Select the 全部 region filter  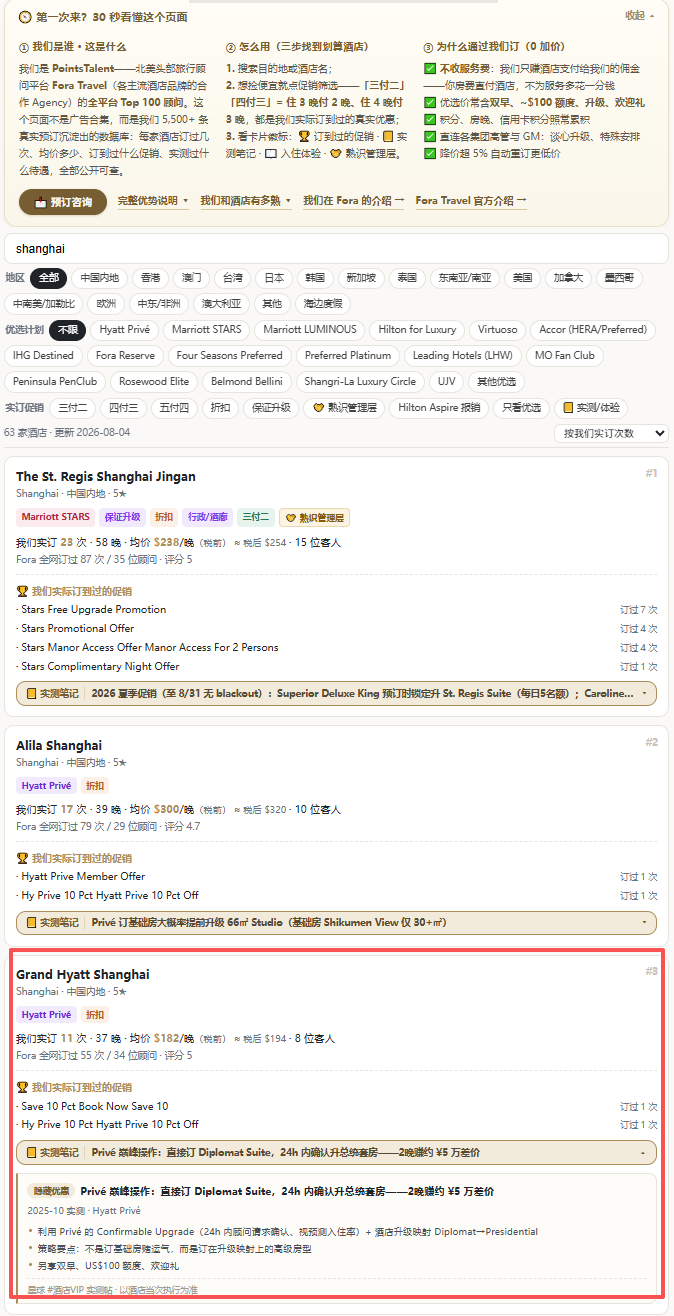[x=49, y=277]
